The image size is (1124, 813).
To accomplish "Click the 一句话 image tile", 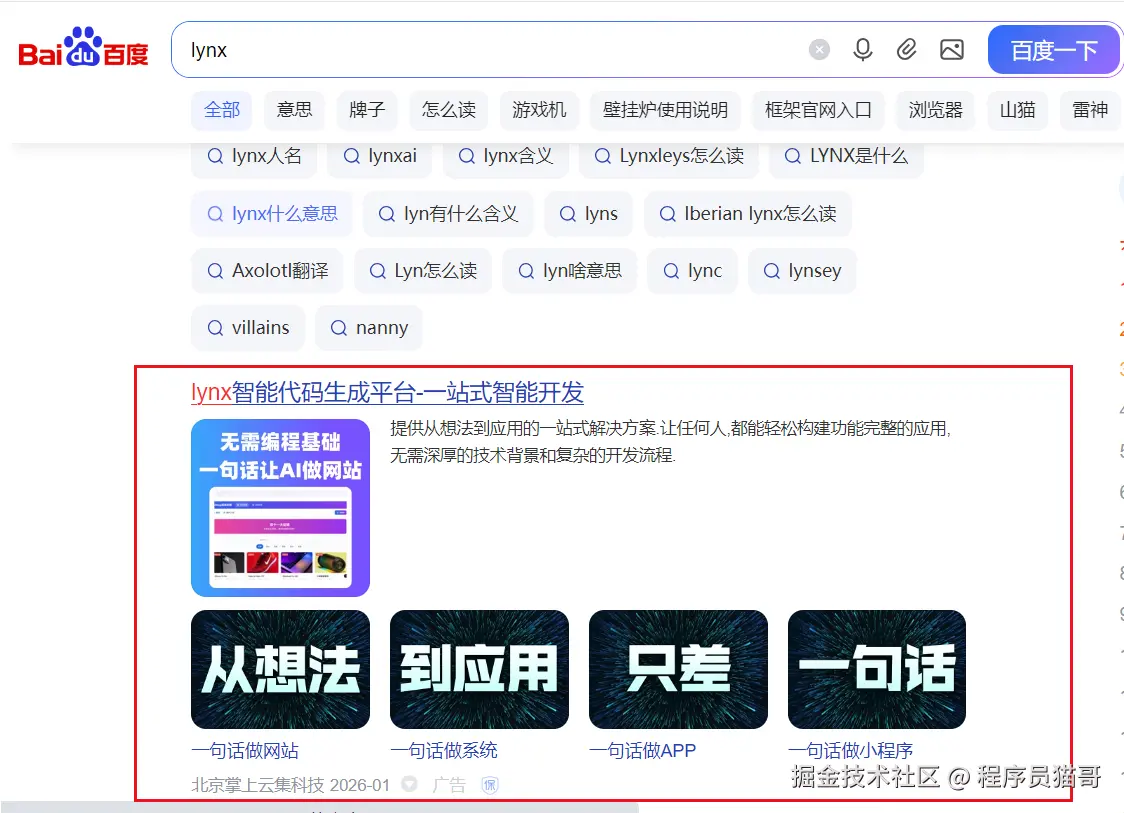I will pos(877,670).
